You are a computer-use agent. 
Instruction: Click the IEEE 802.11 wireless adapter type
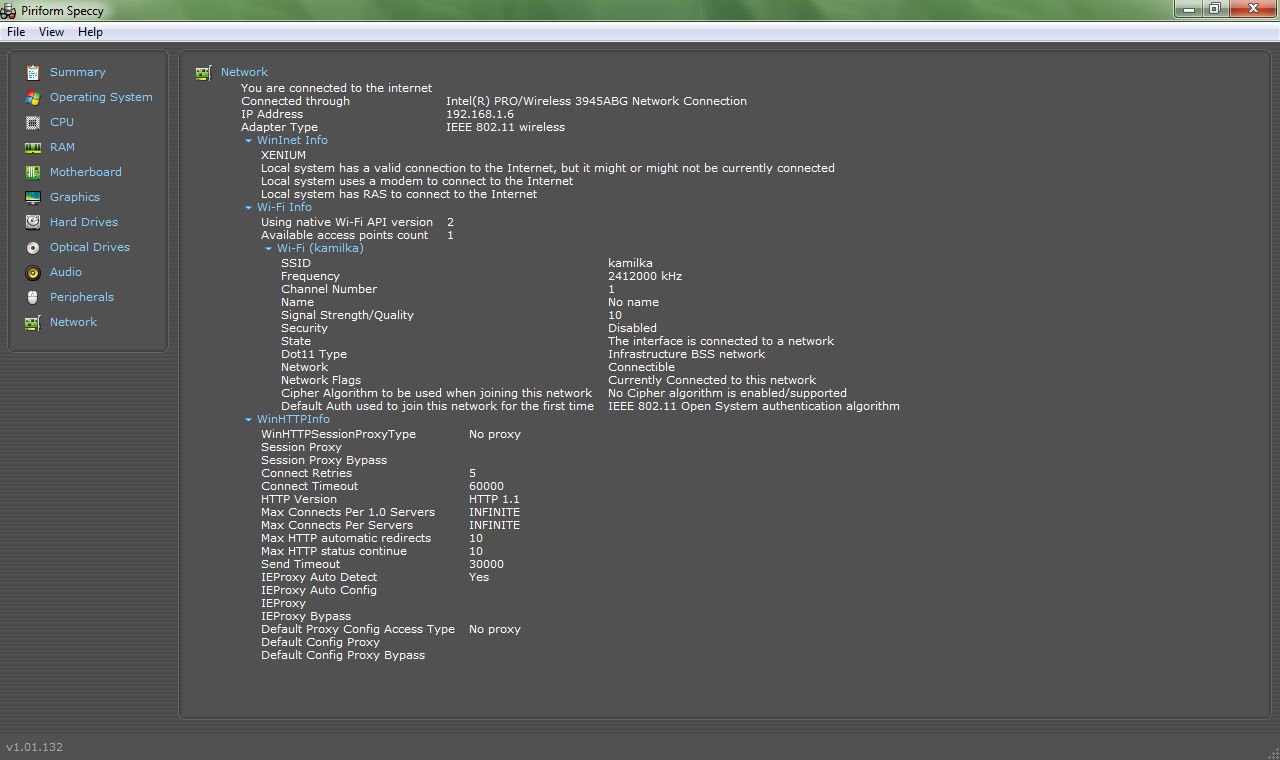(x=505, y=127)
